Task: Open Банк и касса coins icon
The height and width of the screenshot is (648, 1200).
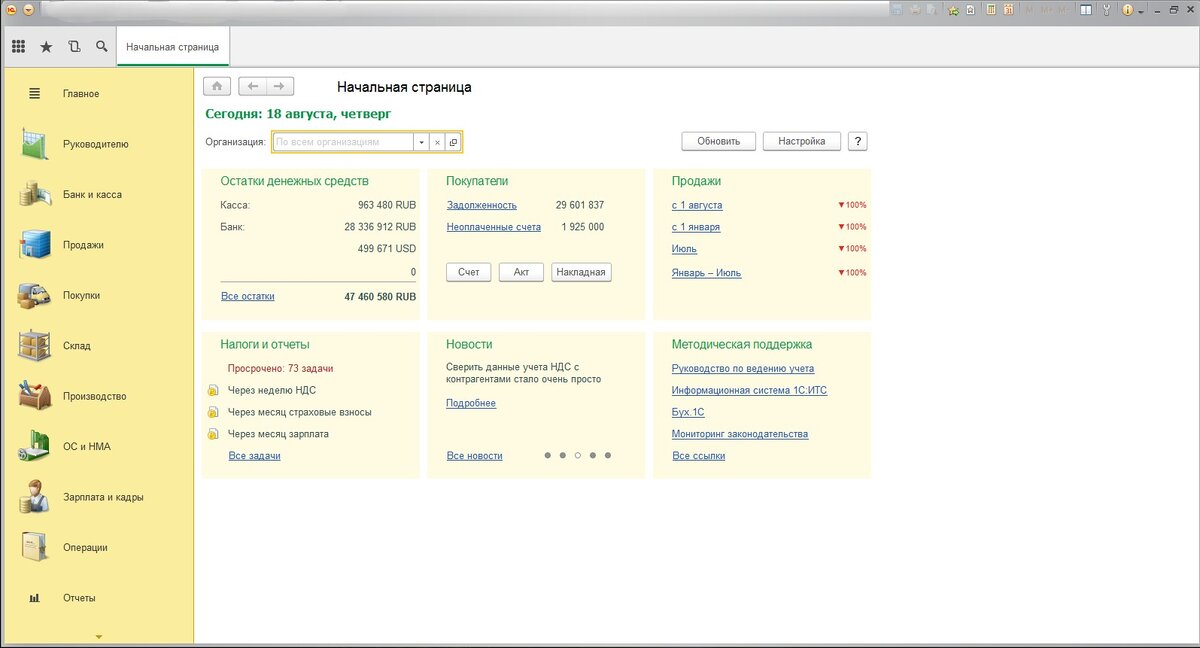Action: 36,194
